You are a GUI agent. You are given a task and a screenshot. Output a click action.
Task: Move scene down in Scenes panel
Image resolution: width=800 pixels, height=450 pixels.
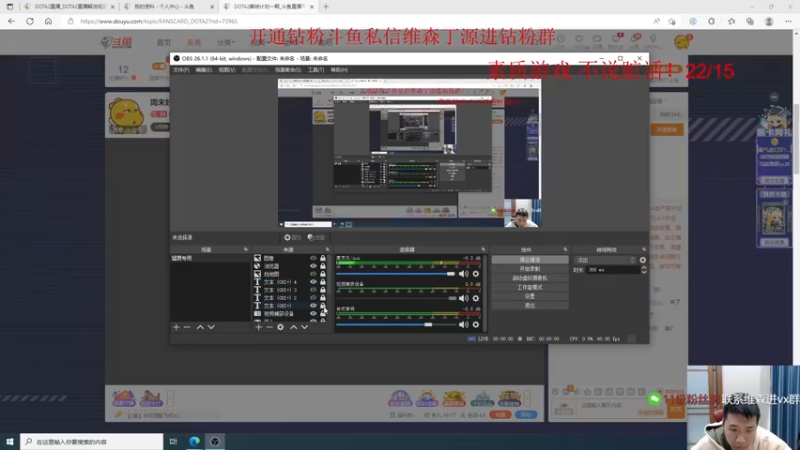coord(211,327)
